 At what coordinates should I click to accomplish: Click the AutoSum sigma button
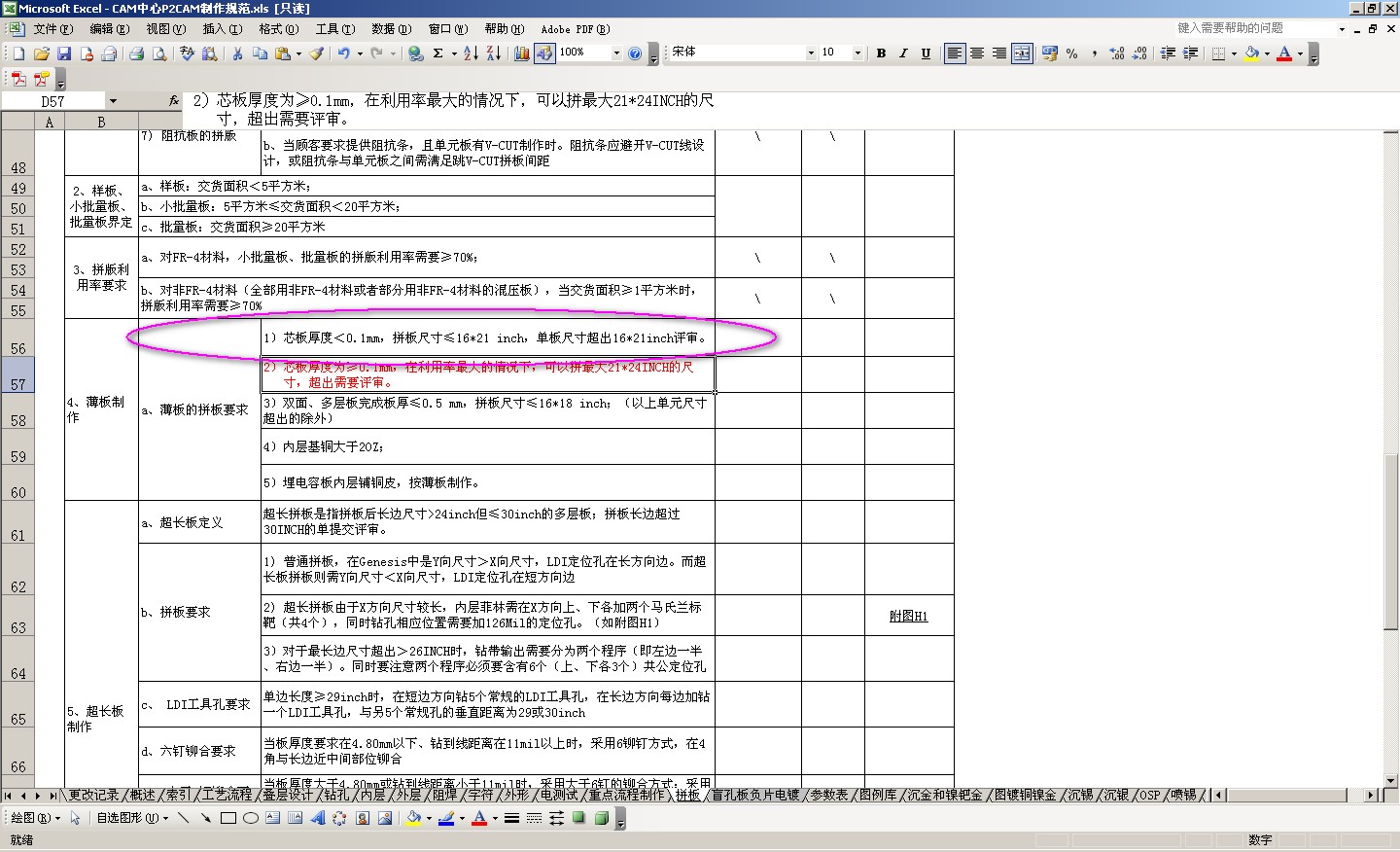click(x=438, y=53)
